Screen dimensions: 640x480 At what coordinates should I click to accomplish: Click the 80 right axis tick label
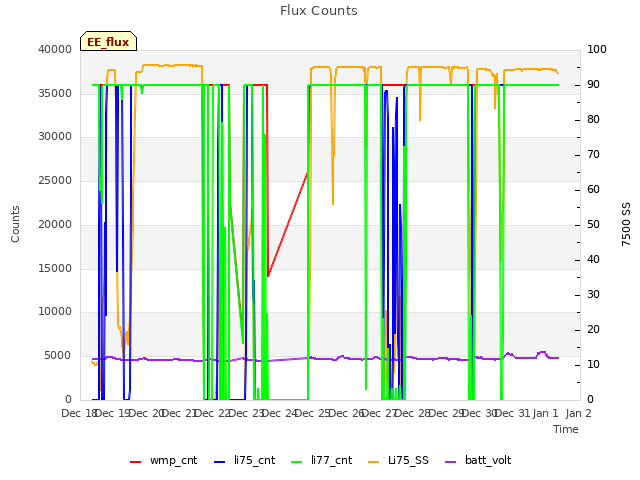tap(593, 120)
